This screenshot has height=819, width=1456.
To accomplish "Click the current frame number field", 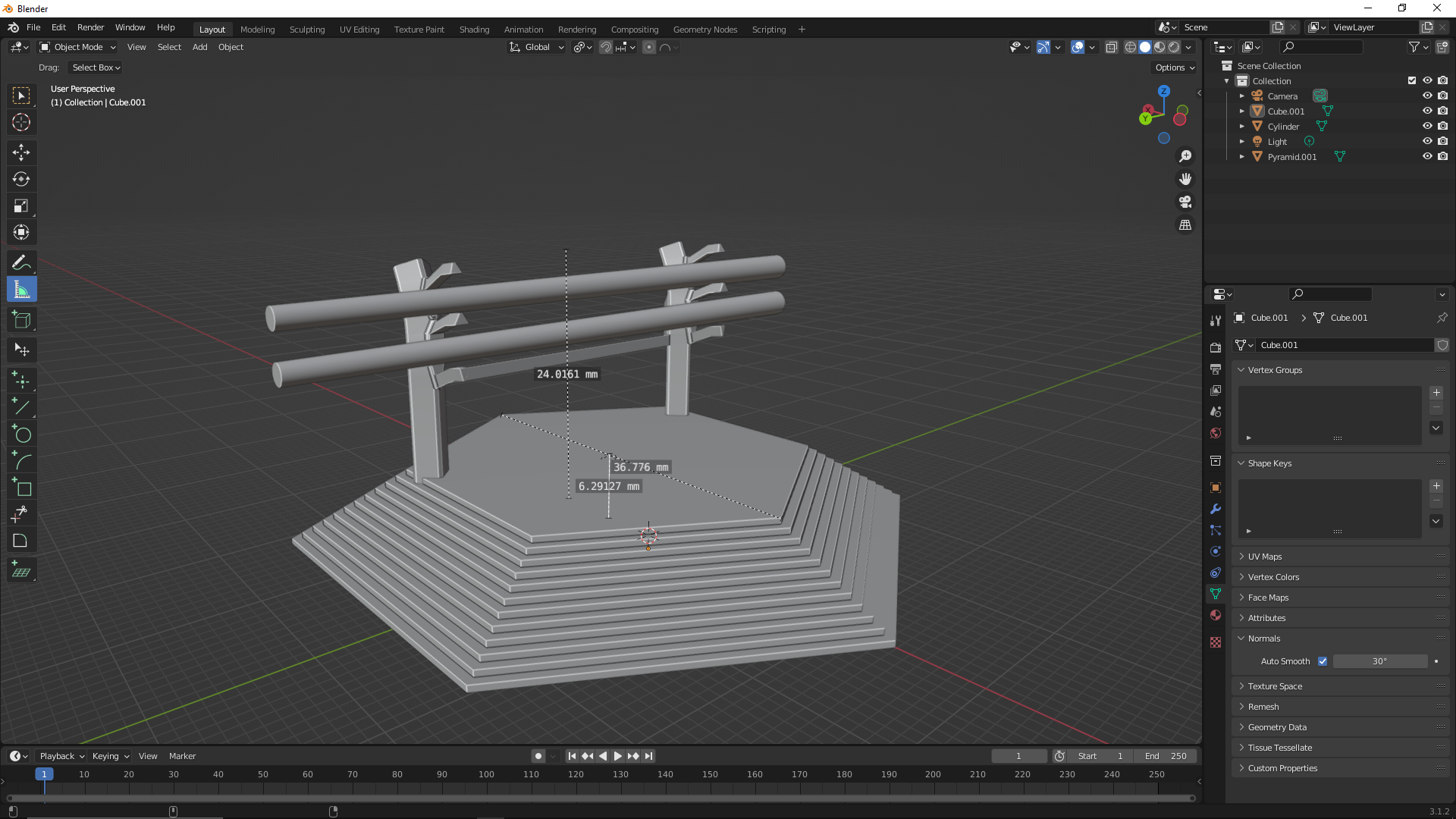I will pyautogui.click(x=1019, y=756).
